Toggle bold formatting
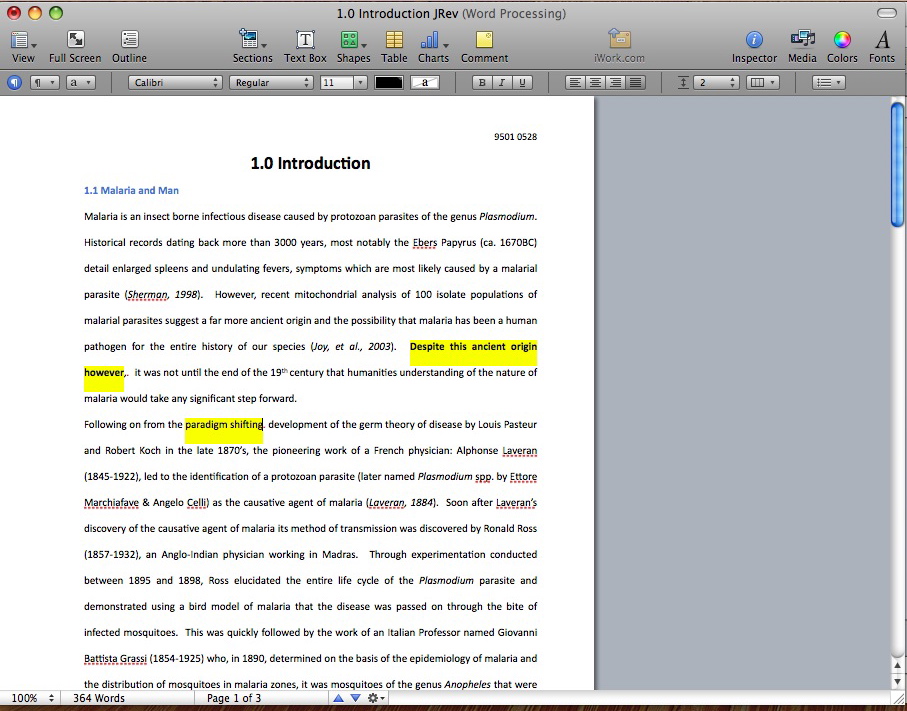 coord(482,83)
